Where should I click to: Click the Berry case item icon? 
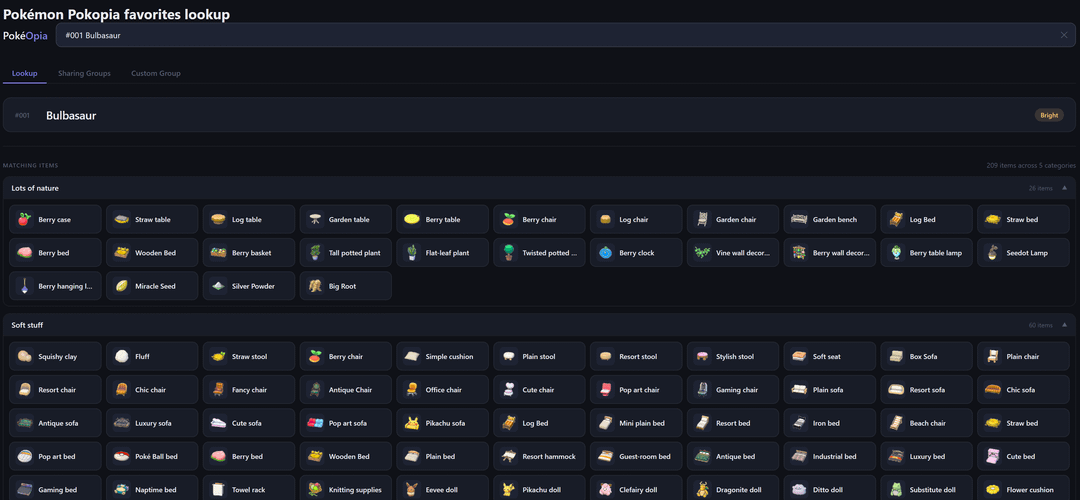tap(25, 219)
